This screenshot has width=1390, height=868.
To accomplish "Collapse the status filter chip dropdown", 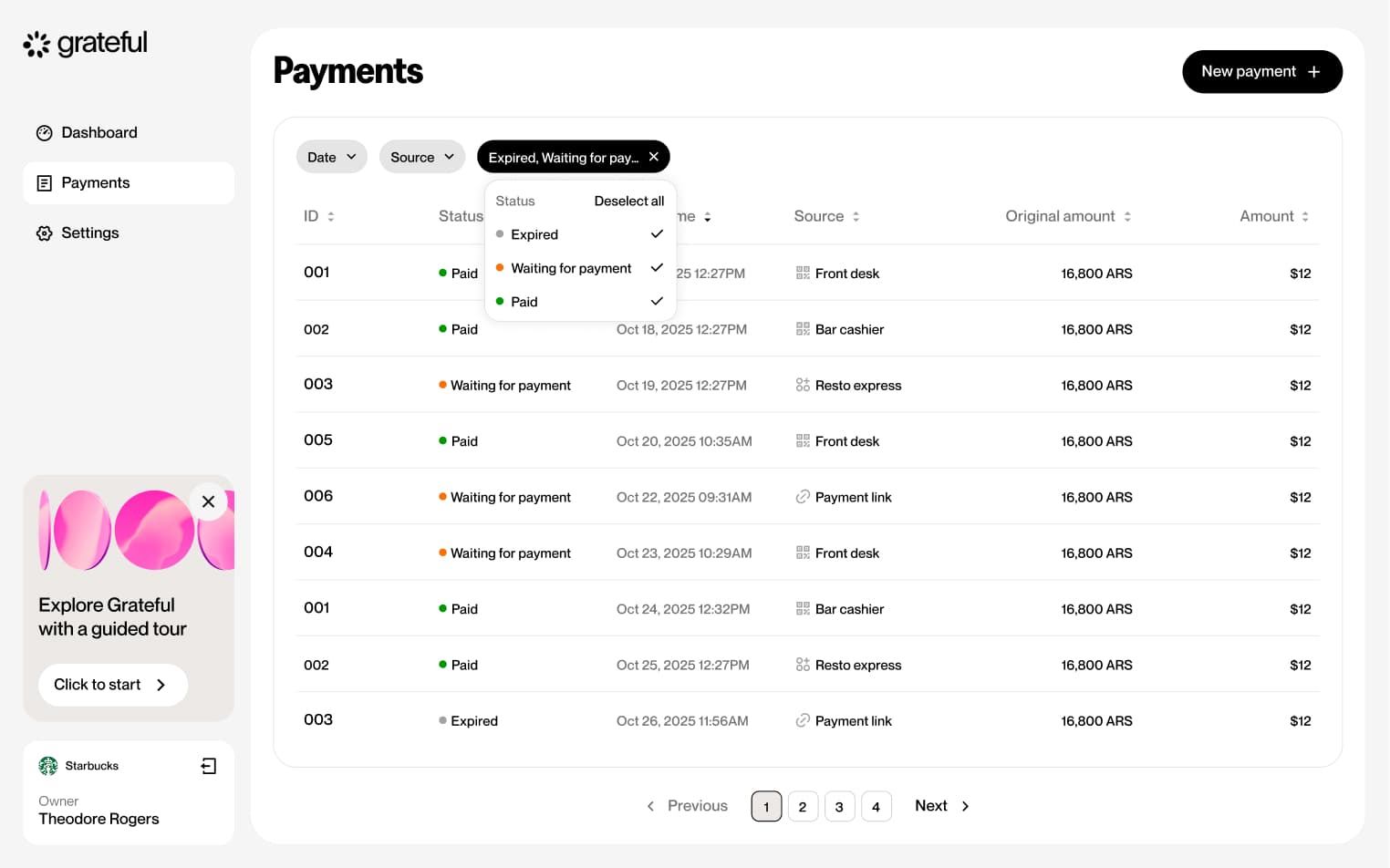I will pyautogui.click(x=562, y=157).
